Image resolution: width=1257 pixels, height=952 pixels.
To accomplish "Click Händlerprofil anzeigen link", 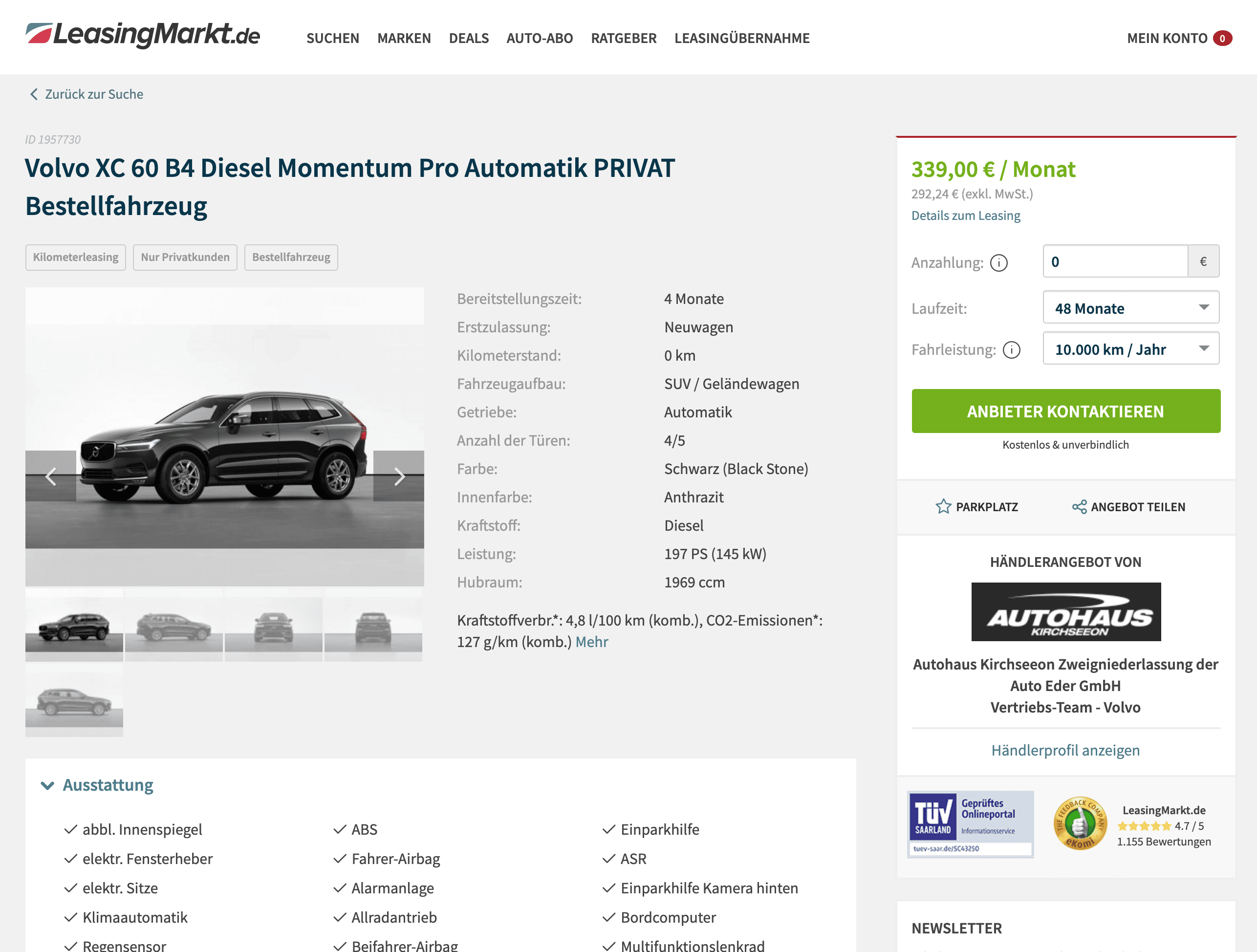I will [x=1065, y=750].
